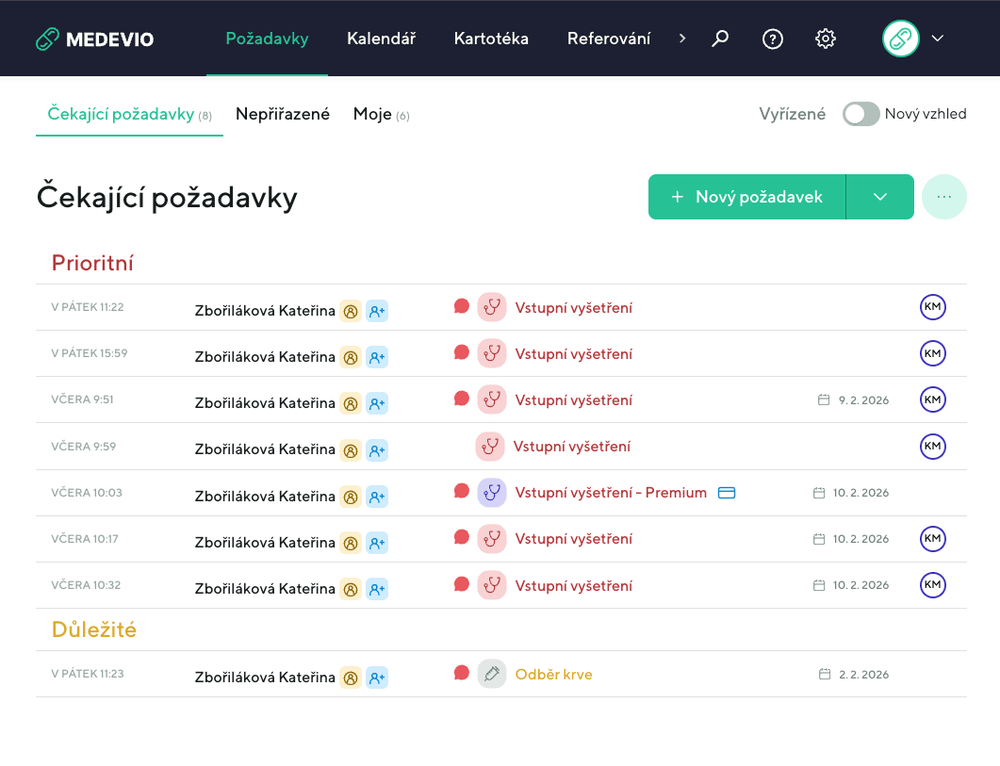Click the search magnifier icon in the top bar
This screenshot has width=1000, height=766.
[x=720, y=38]
